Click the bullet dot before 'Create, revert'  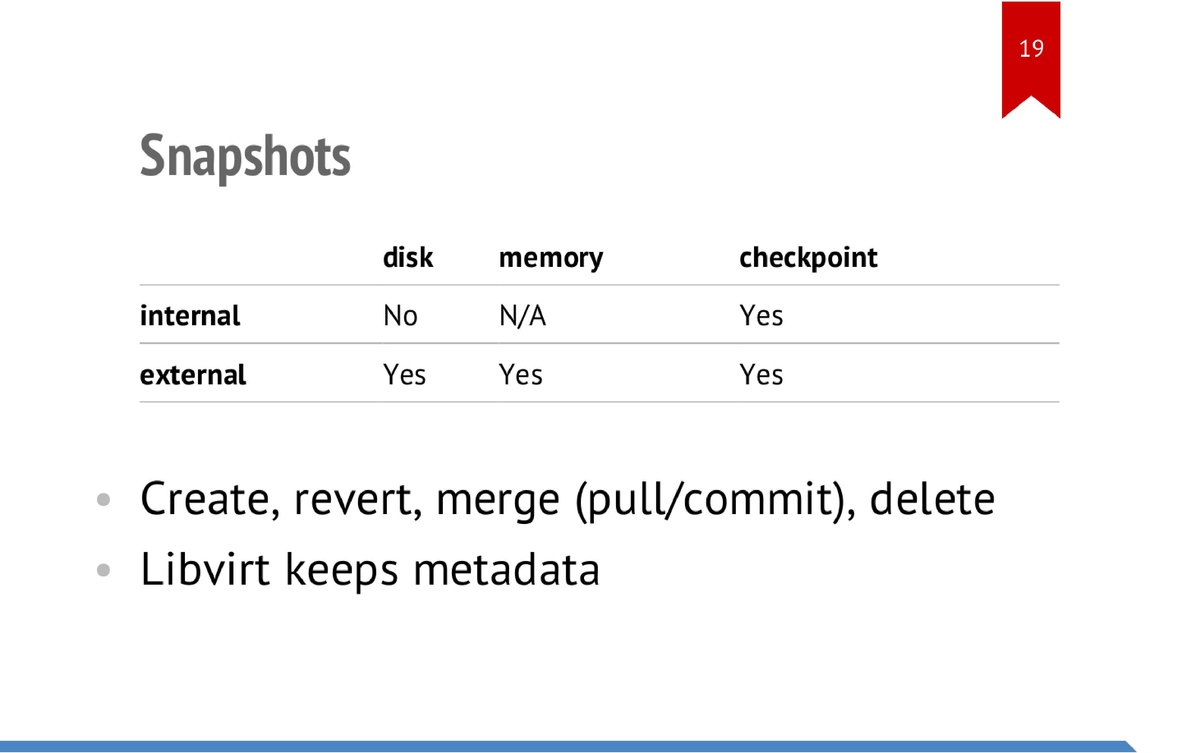103,500
